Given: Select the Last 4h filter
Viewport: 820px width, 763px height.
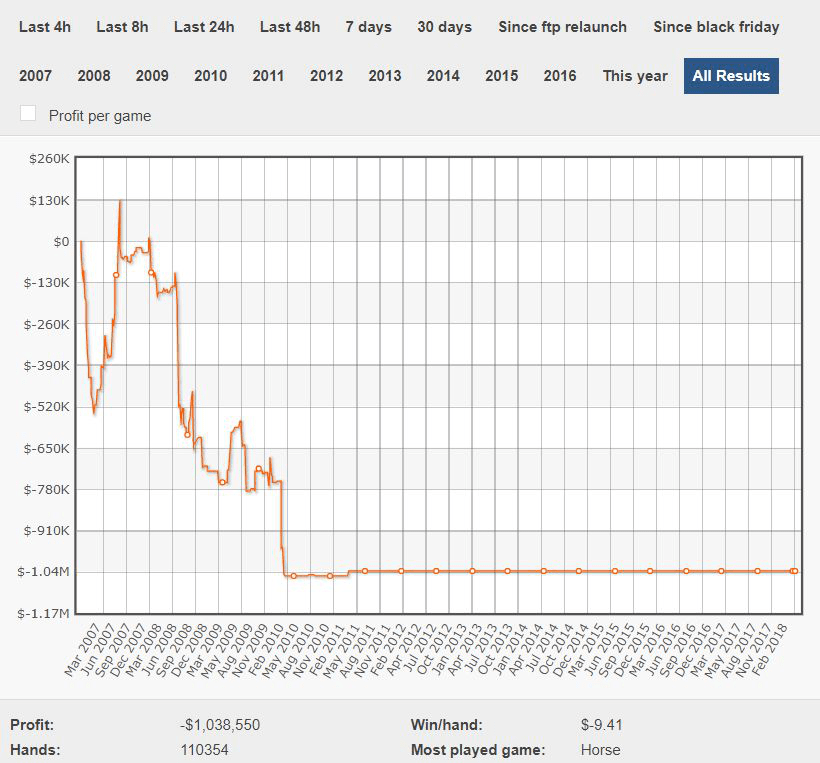Looking at the screenshot, I should [45, 27].
